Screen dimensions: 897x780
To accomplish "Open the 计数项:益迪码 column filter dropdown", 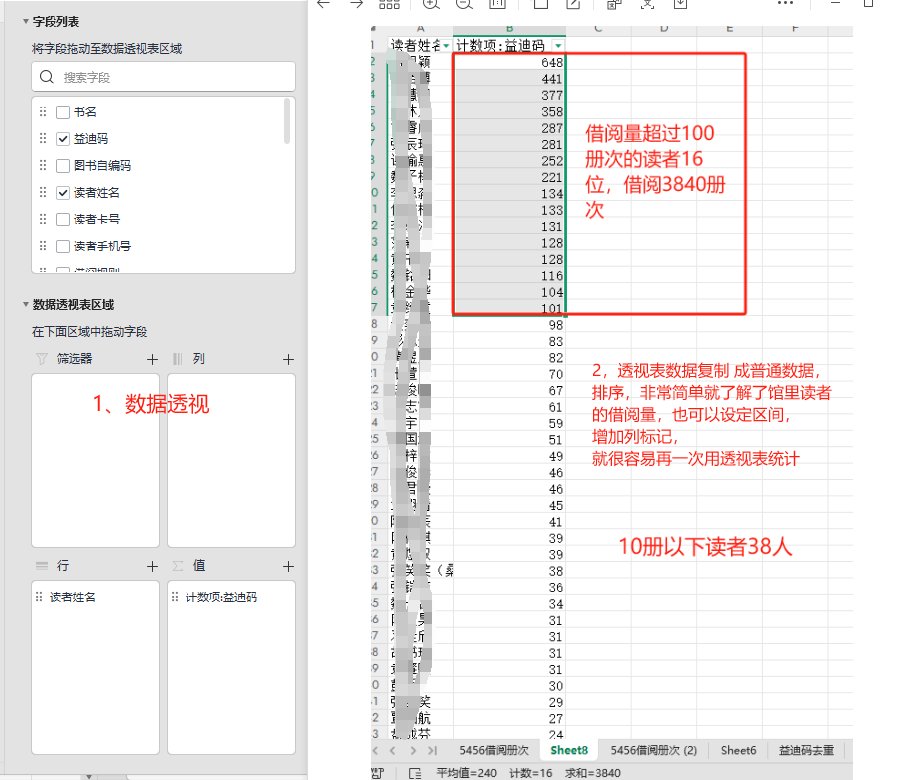I will tap(557, 46).
